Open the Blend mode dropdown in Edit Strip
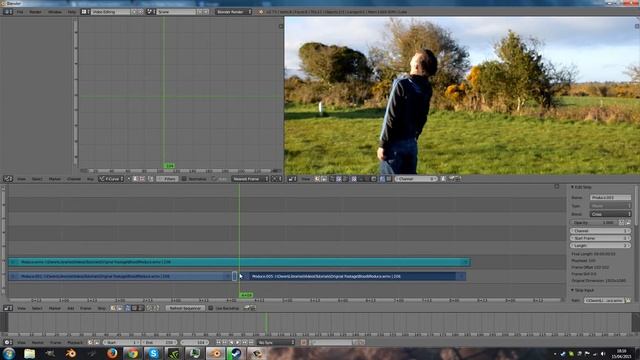Screen dimensions: 640x360 click(610, 214)
